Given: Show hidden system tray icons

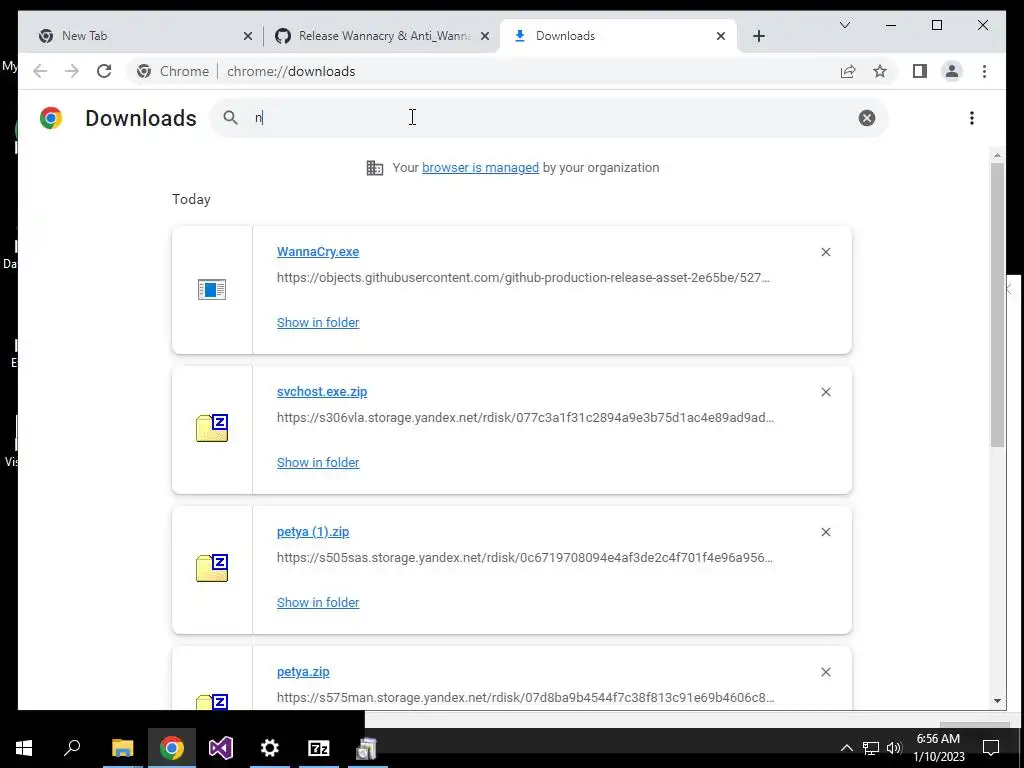Looking at the screenshot, I should 846,748.
